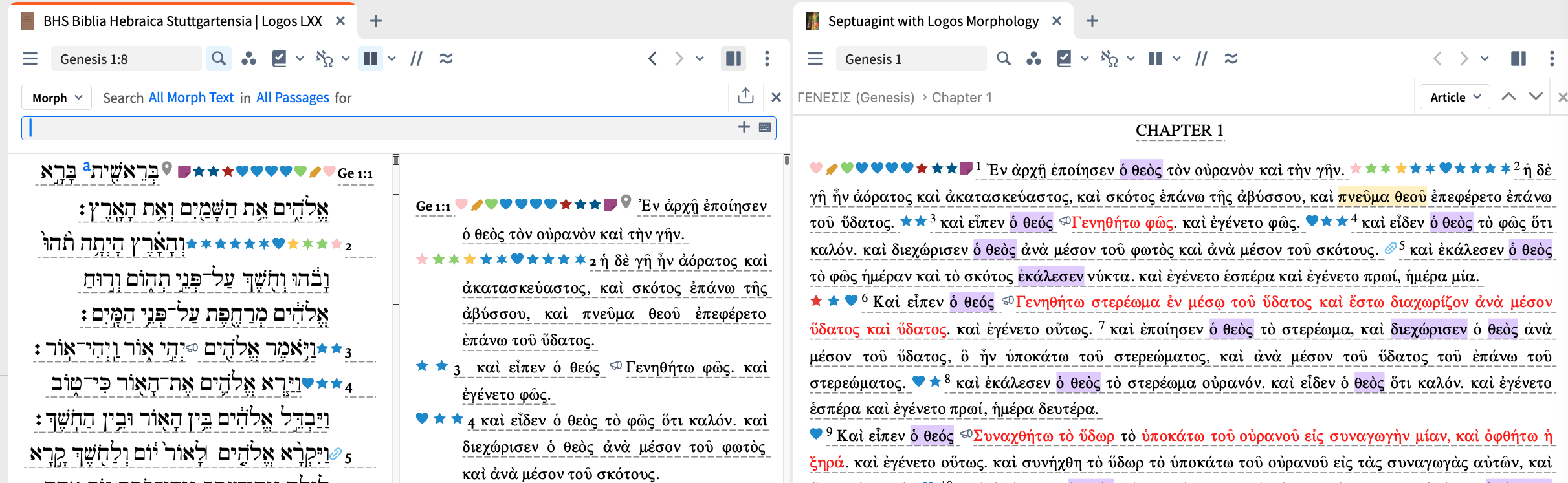This screenshot has width=1568, height=483.
Task: Click the double-slash text comparison icon in BHS panel
Action: pos(417,59)
